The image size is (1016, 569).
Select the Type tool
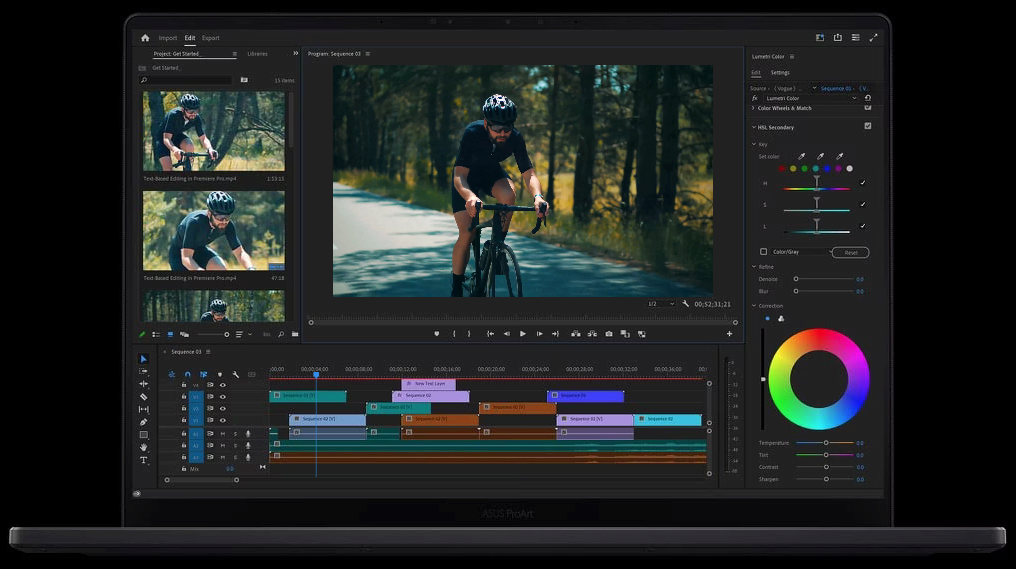143,460
